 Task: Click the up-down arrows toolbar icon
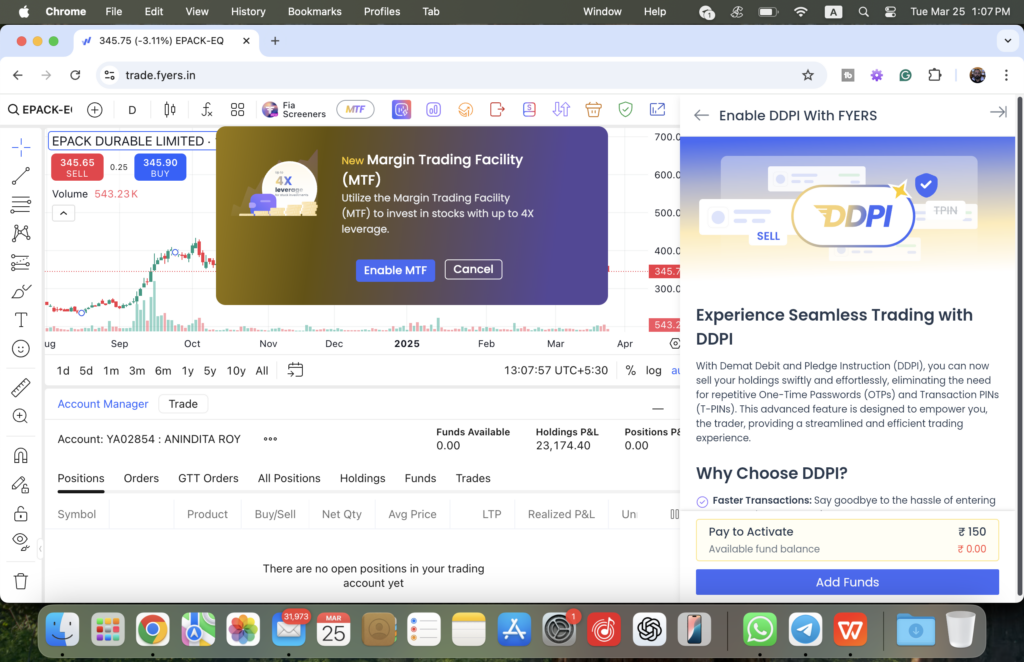click(561, 110)
